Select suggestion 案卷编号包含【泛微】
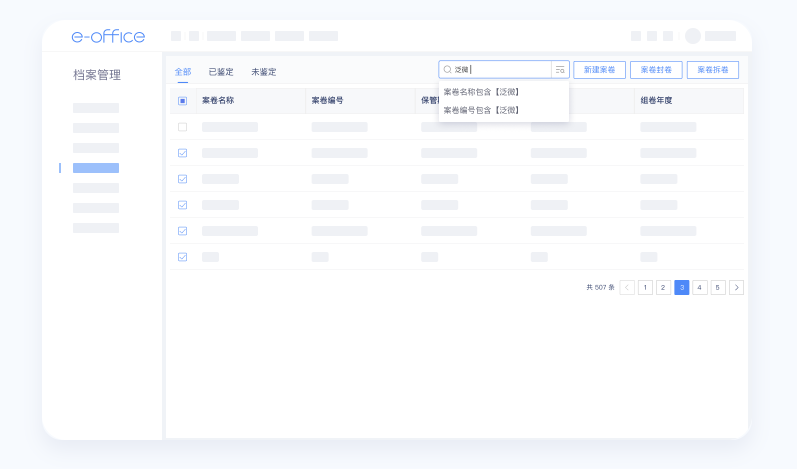 [x=482, y=109]
